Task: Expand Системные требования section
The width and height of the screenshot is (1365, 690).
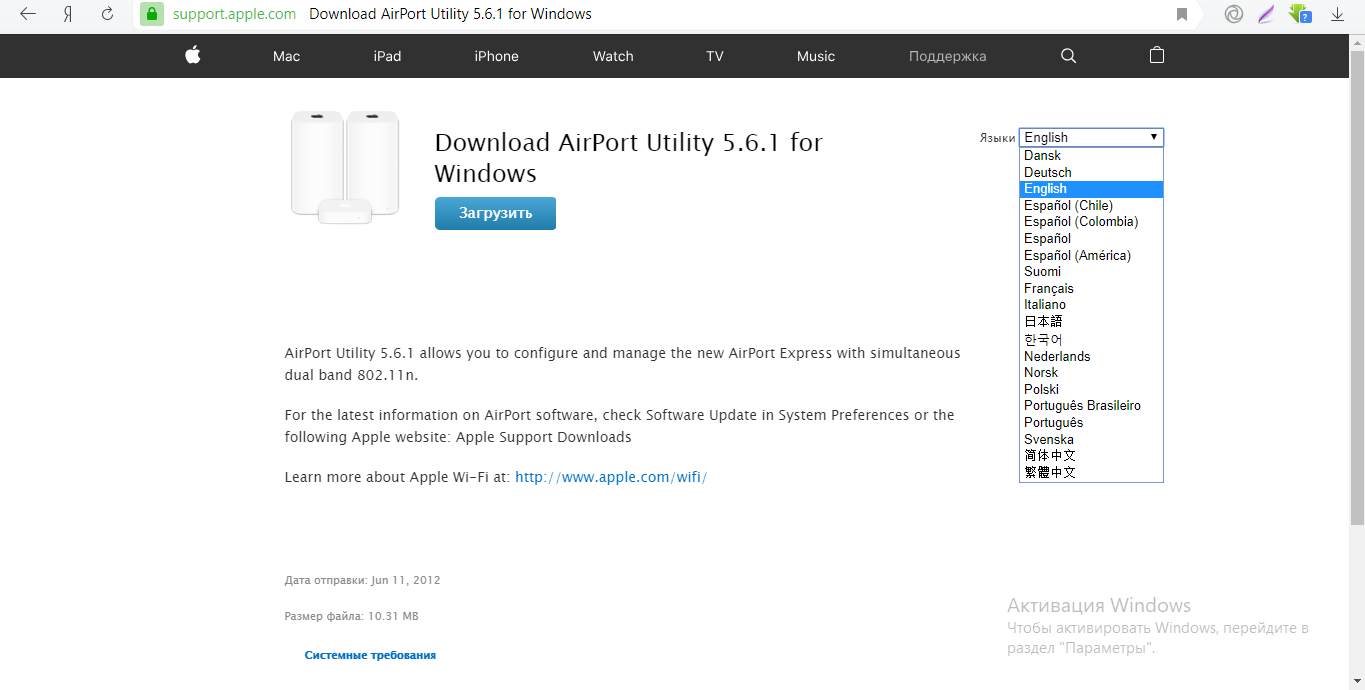Action: [370, 655]
